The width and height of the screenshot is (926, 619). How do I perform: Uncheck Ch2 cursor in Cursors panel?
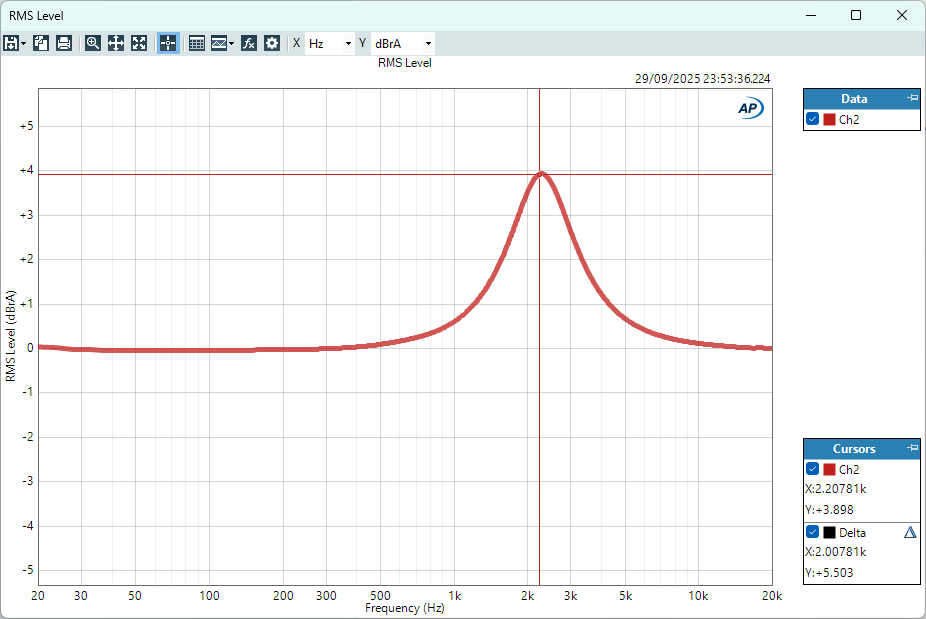point(813,469)
